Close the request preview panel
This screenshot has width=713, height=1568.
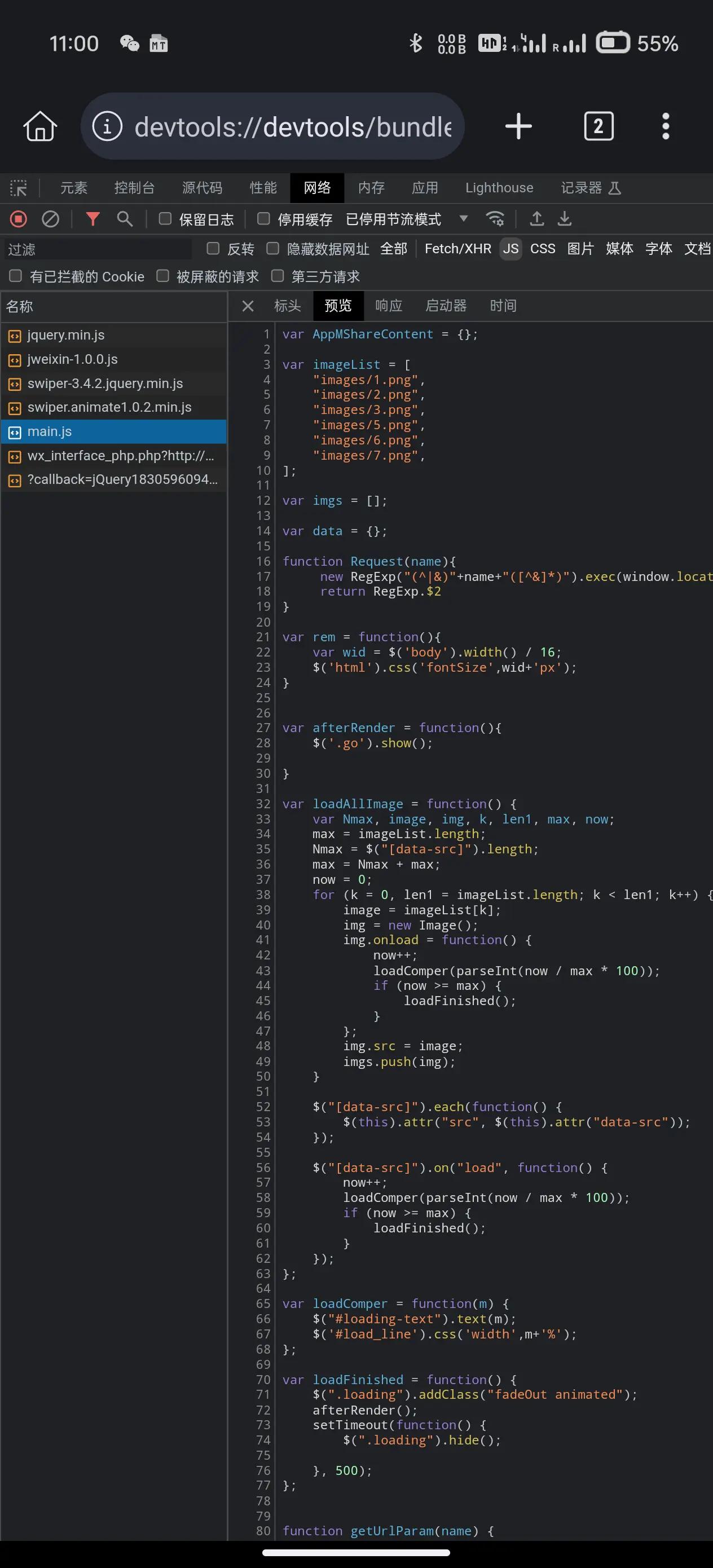pos(248,306)
